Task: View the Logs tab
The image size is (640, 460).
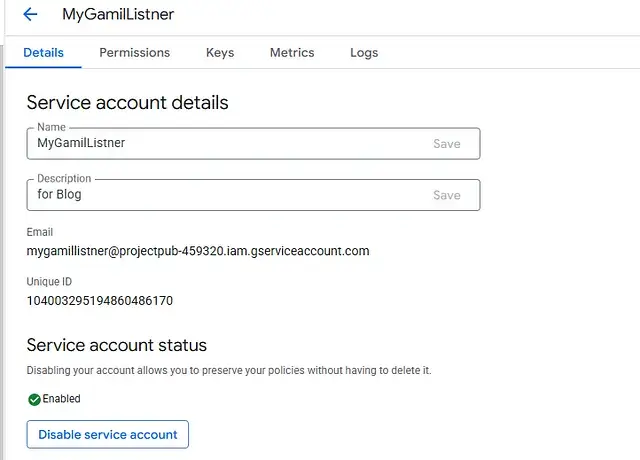Action: tap(364, 53)
